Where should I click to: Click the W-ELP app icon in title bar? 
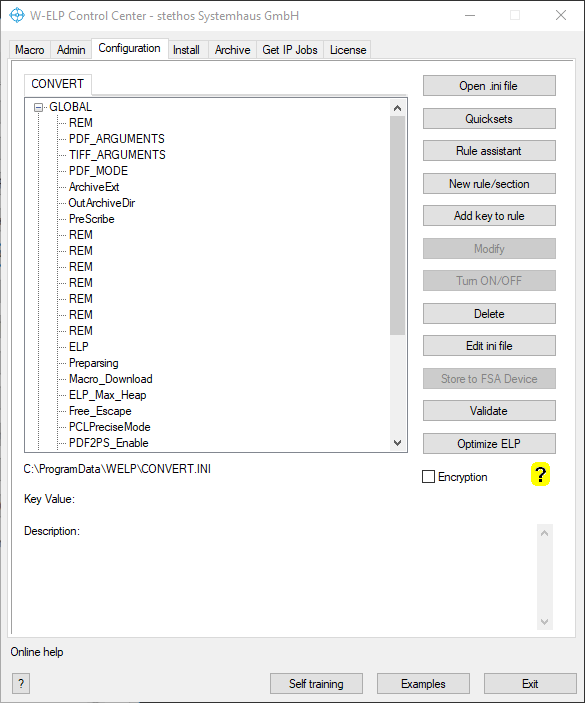pos(17,15)
